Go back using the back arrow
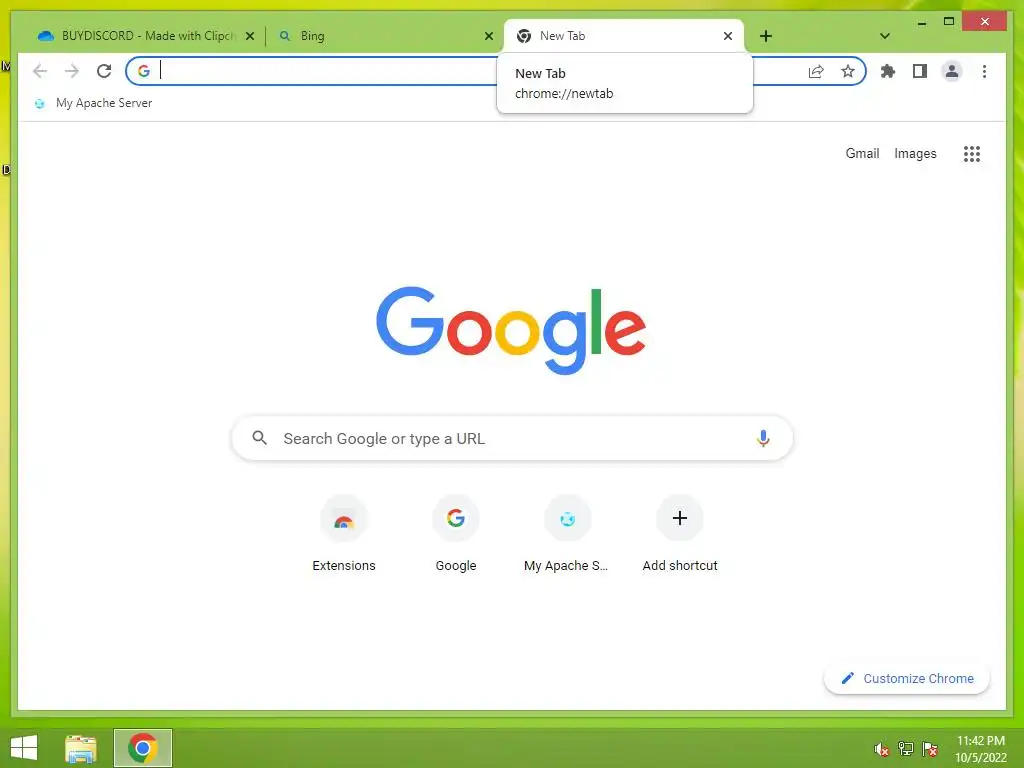The width and height of the screenshot is (1024, 768). click(x=40, y=71)
